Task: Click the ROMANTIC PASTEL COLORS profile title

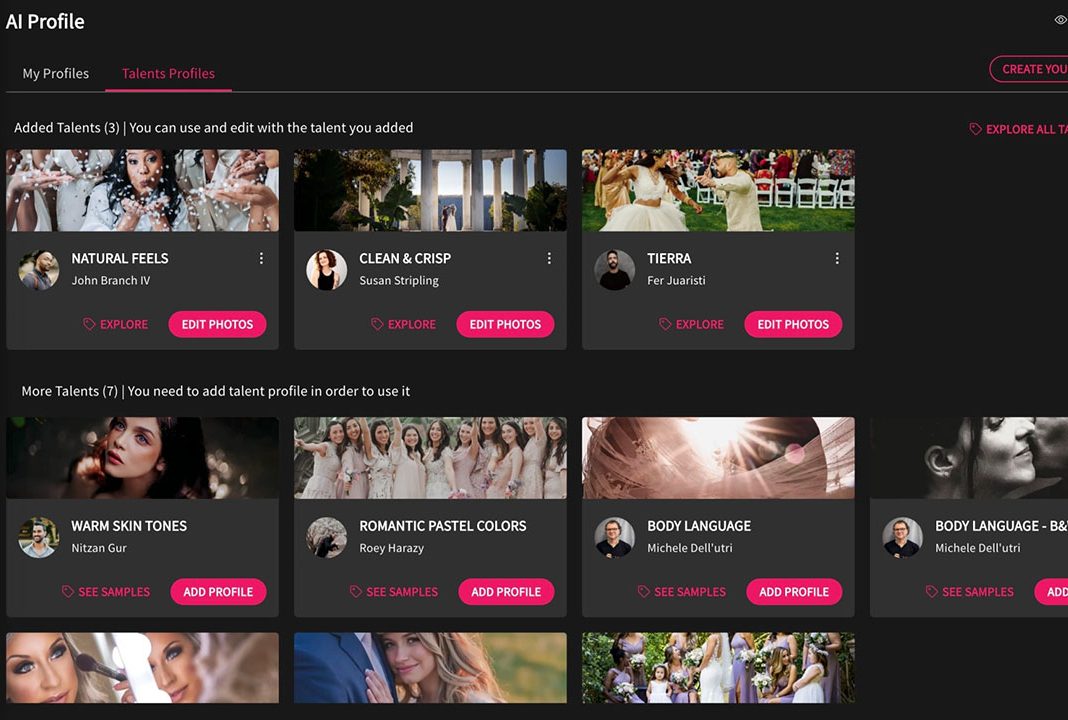Action: [x=443, y=526]
